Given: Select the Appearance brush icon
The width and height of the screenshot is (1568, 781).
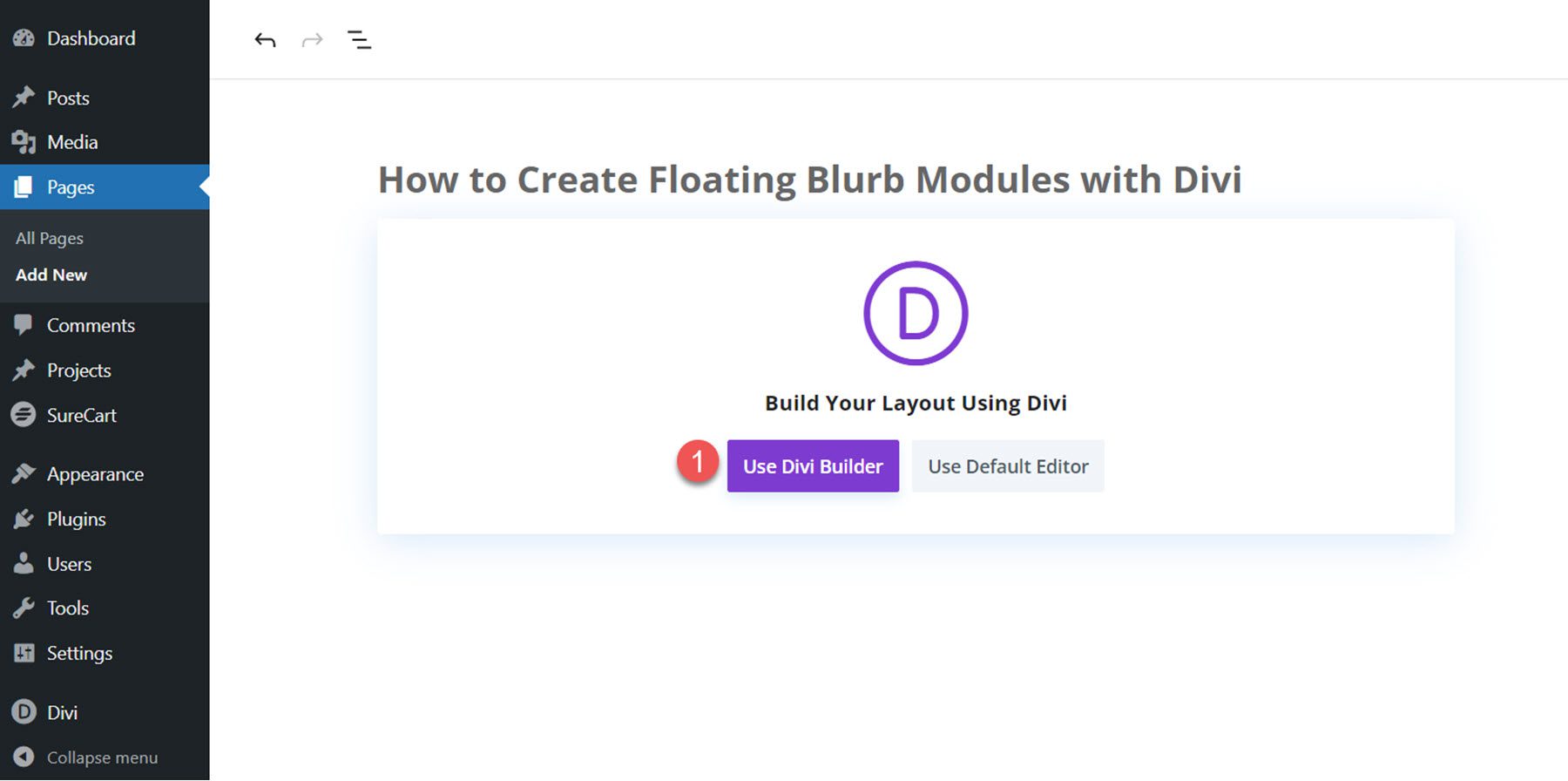Looking at the screenshot, I should [23, 473].
